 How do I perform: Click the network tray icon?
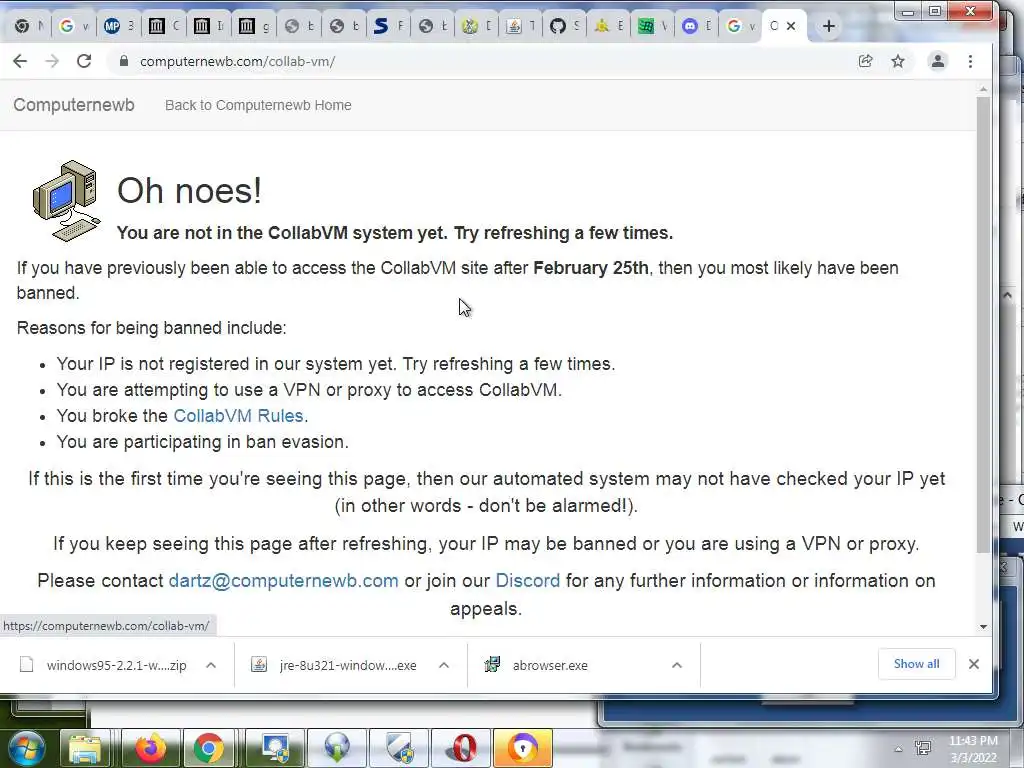923,748
